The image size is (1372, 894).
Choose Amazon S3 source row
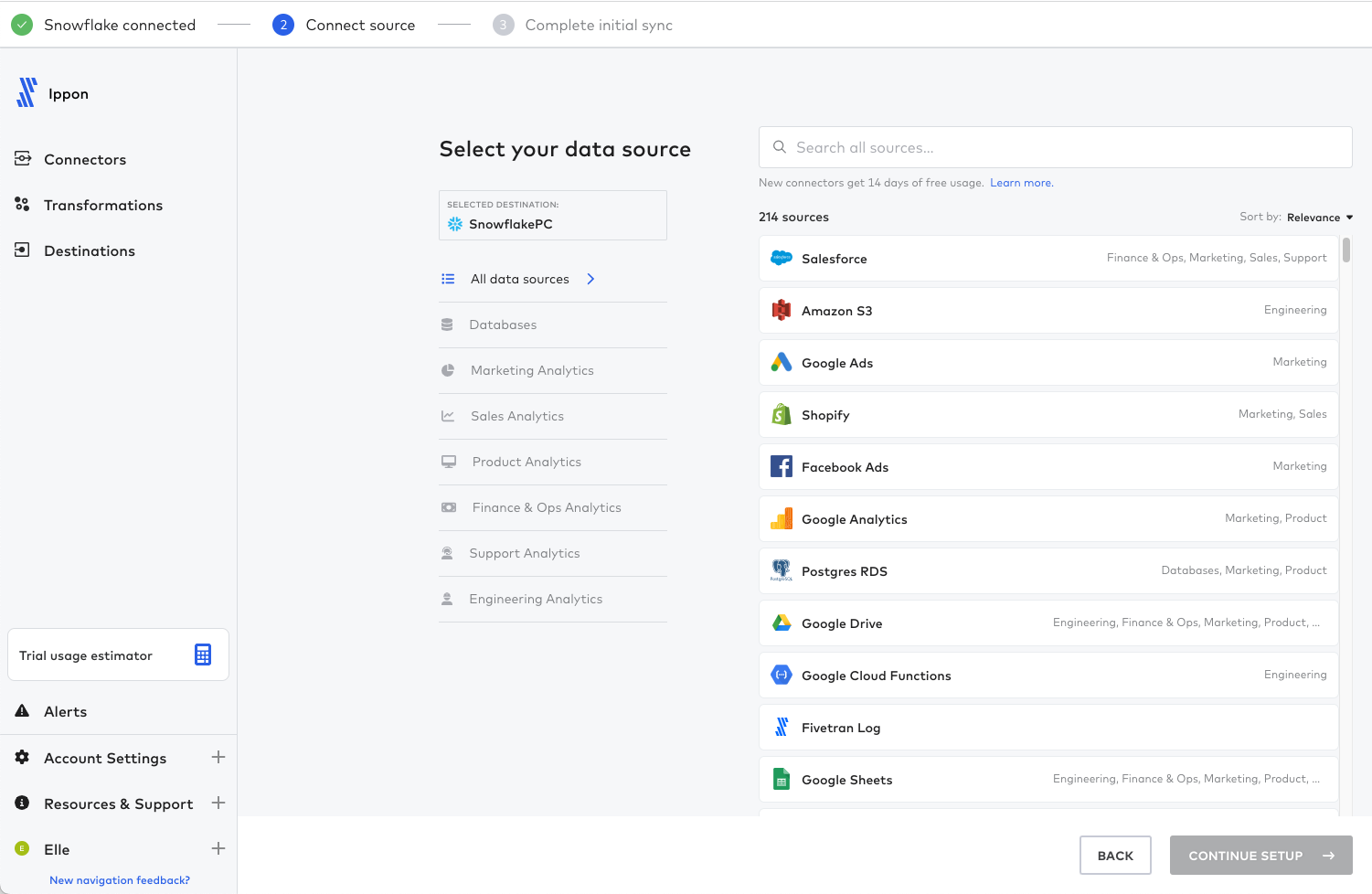coord(1048,311)
